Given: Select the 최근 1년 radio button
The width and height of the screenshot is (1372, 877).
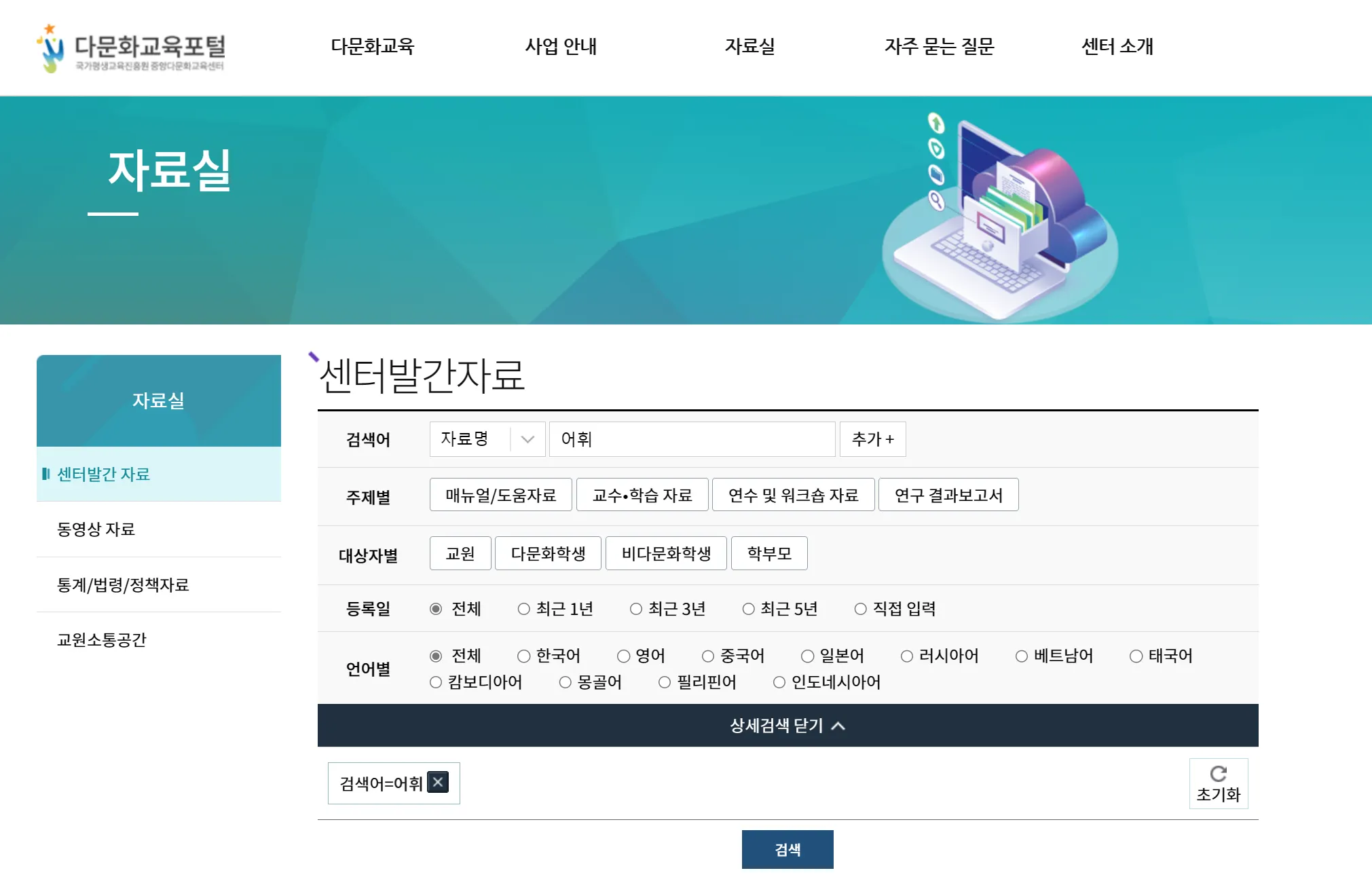Looking at the screenshot, I should [523, 609].
